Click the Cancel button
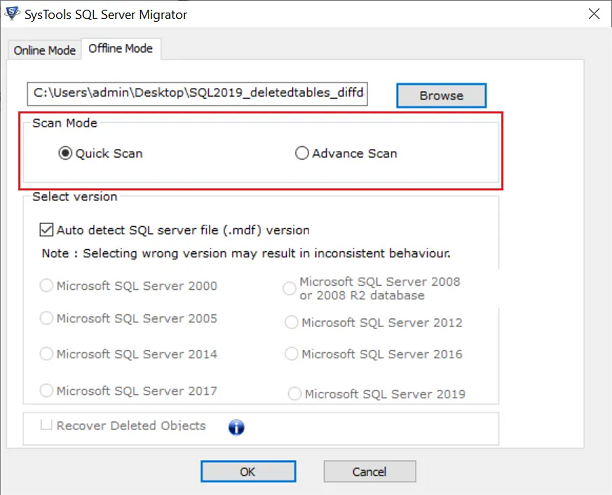The height and width of the screenshot is (495, 612). [x=370, y=472]
